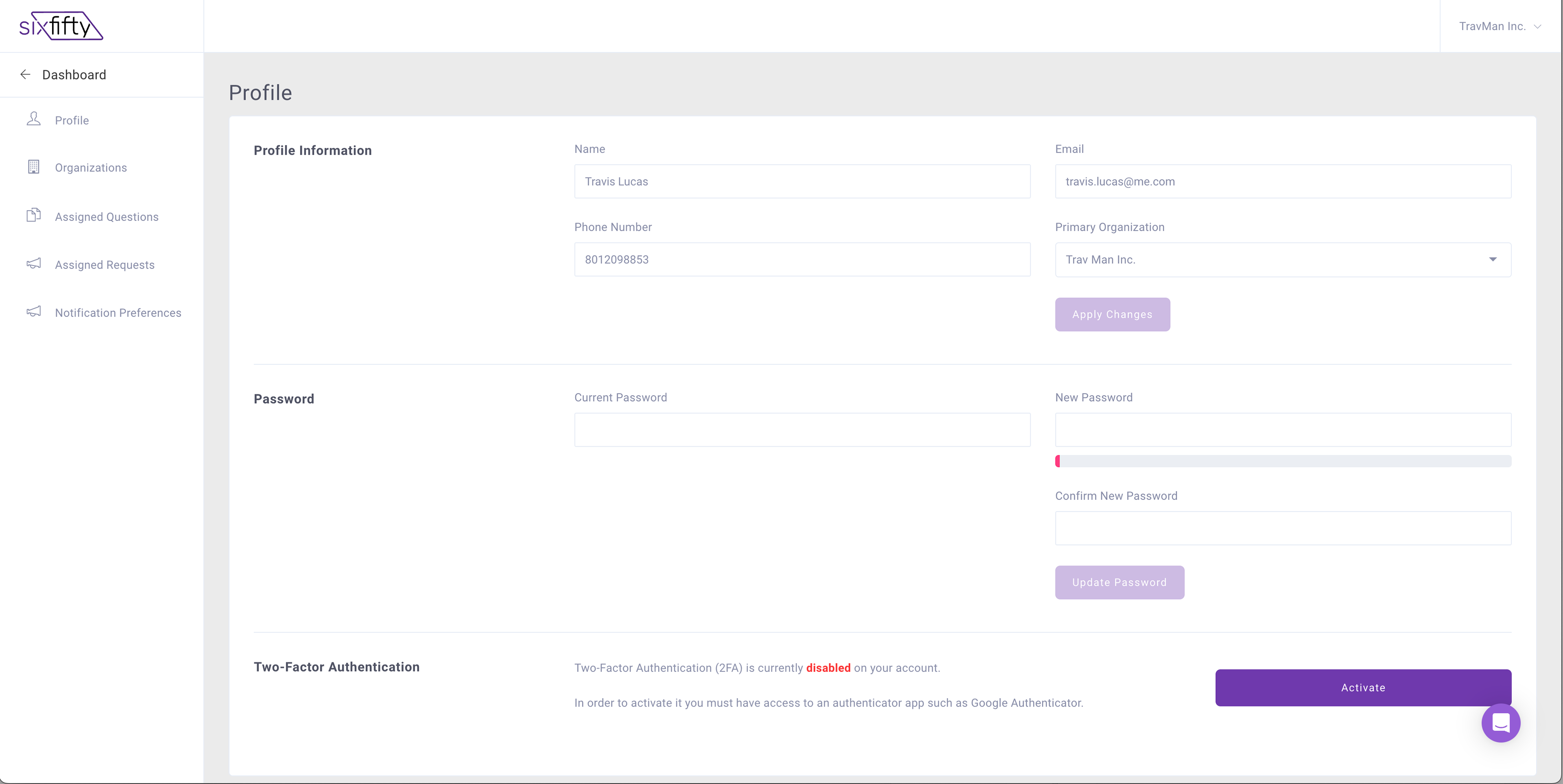This screenshot has height=784, width=1563.
Task: Focus the Current Password field
Action: (801, 430)
